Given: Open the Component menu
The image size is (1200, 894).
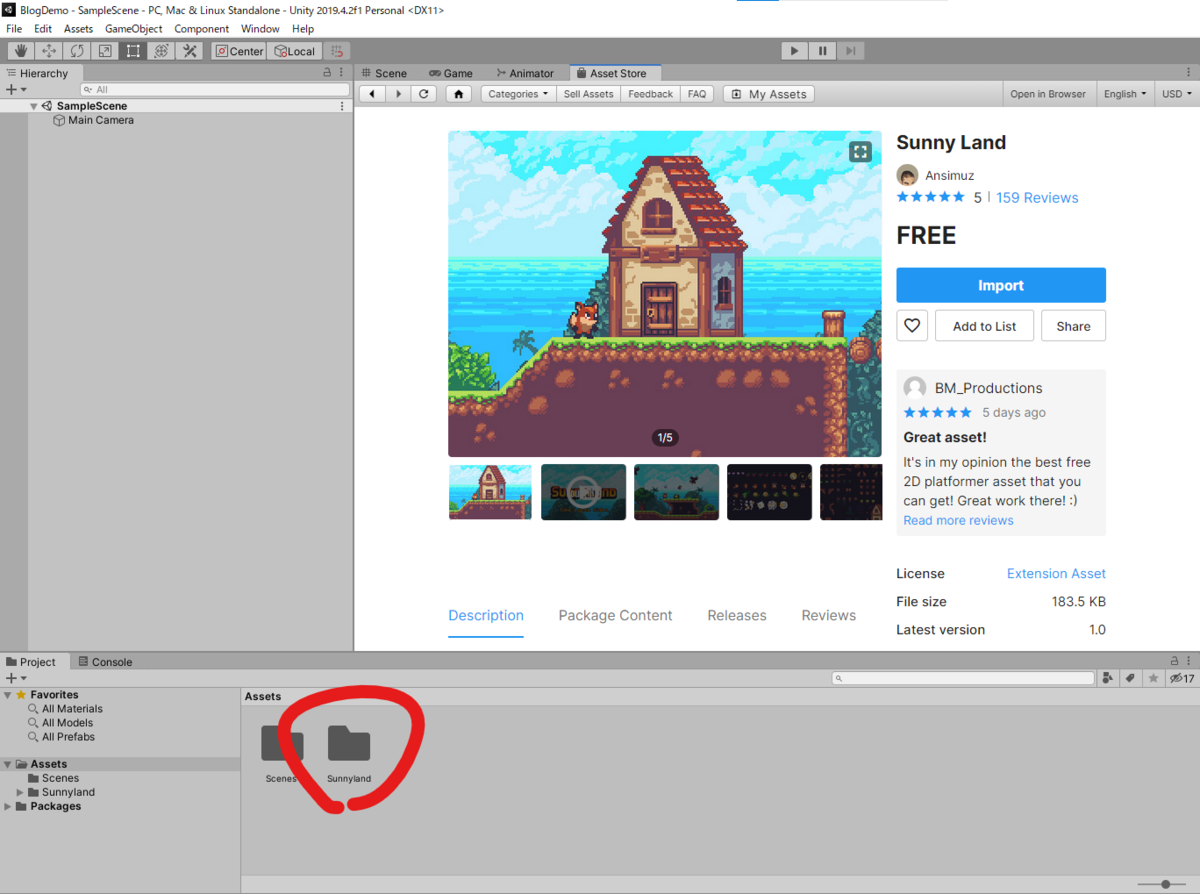Looking at the screenshot, I should [x=201, y=29].
